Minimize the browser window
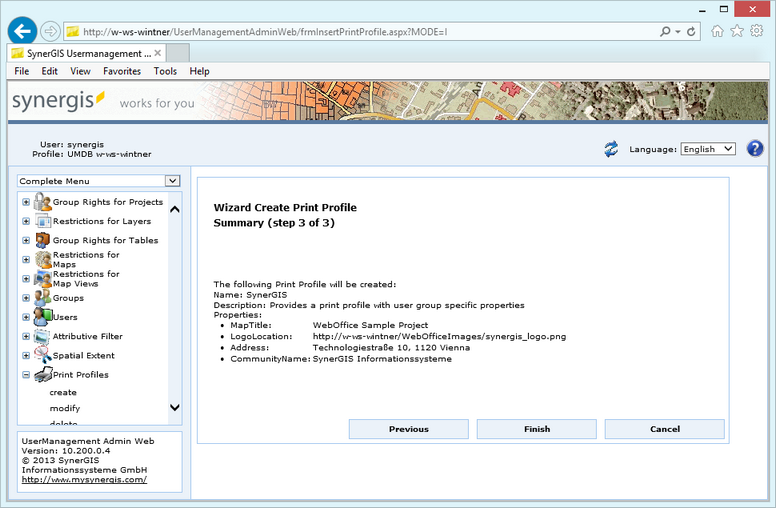Viewport: 776px width, 508px height. (x=702, y=9)
